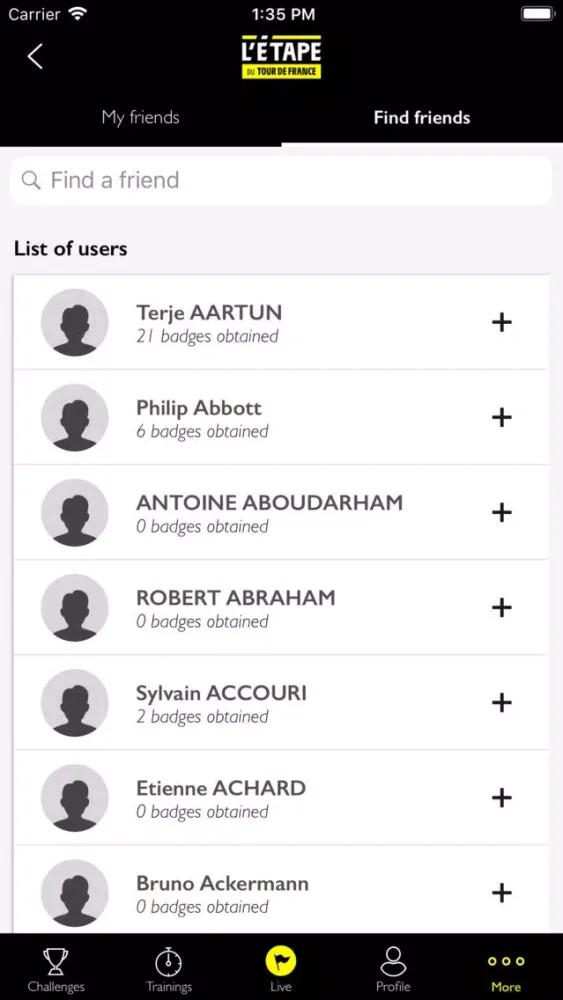The image size is (563, 1000).
Task: Open ROBERT ABRAHAM's name entry
Action: (x=236, y=598)
